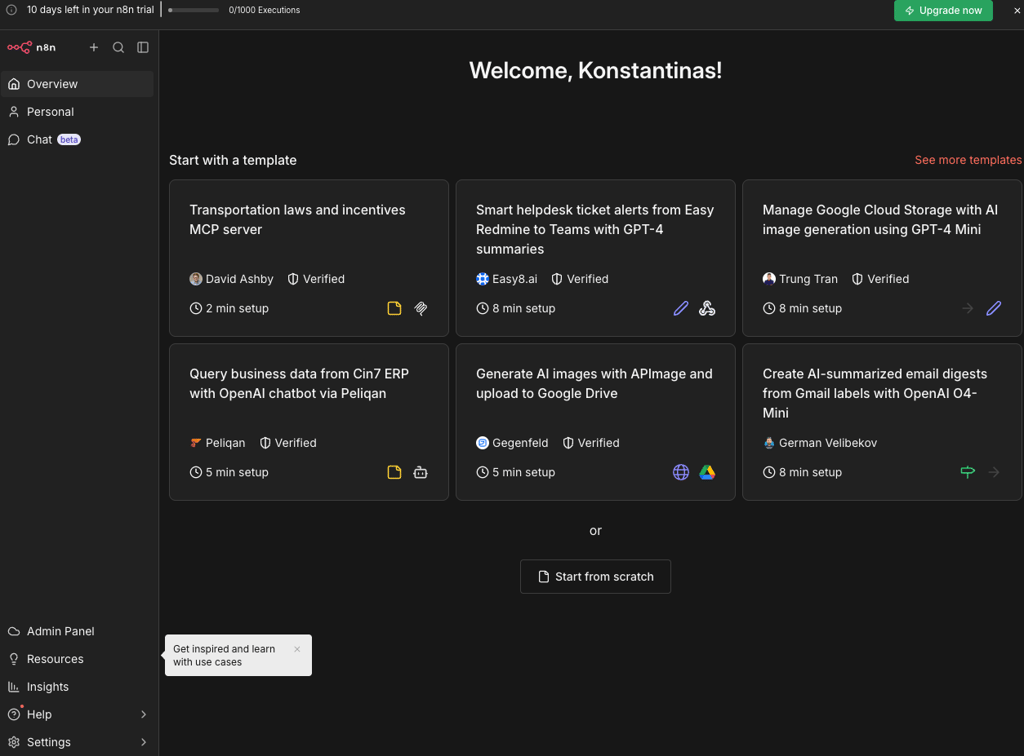Open Manage Google Cloud Storage template
Image resolution: width=1024 pixels, height=756 pixels.
point(882,258)
